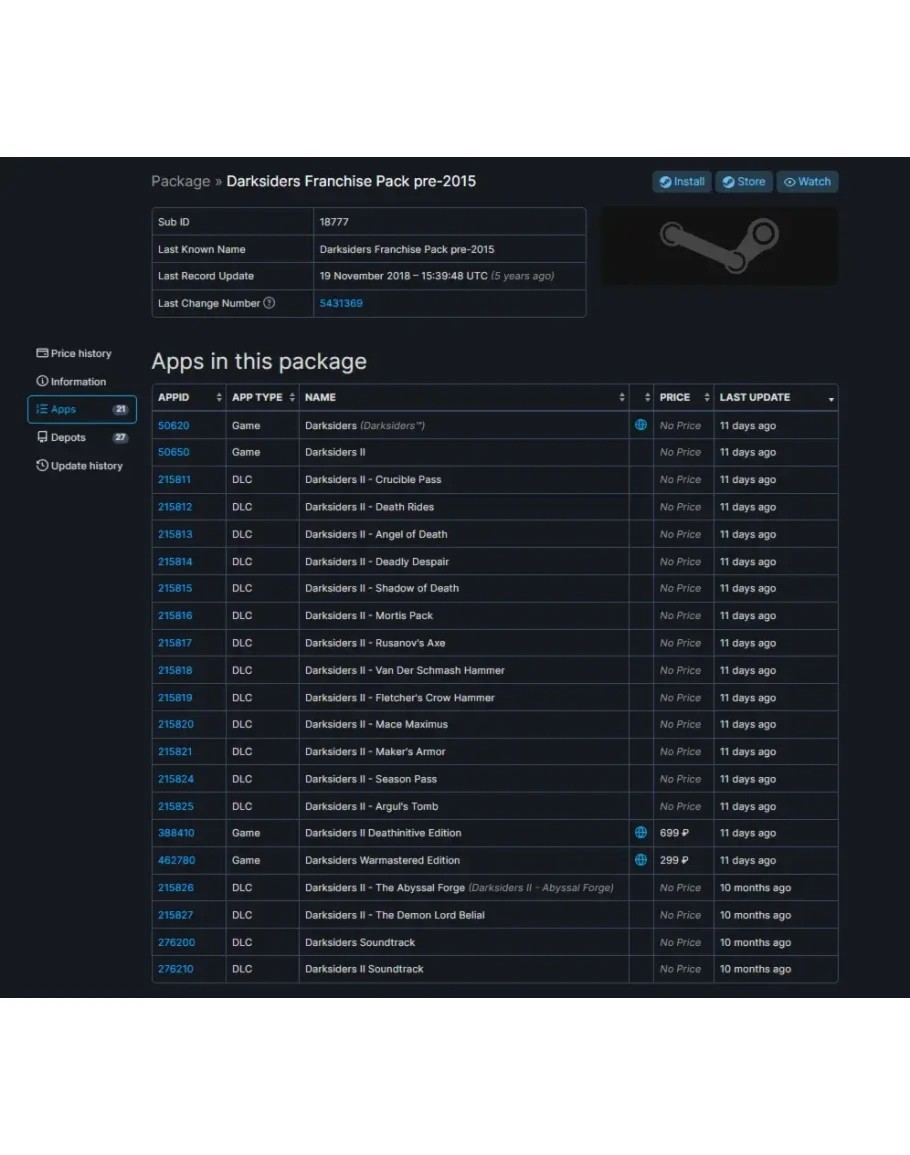Sort by LAST UPDATE column
This screenshot has width=910, height=1155.
pos(775,398)
